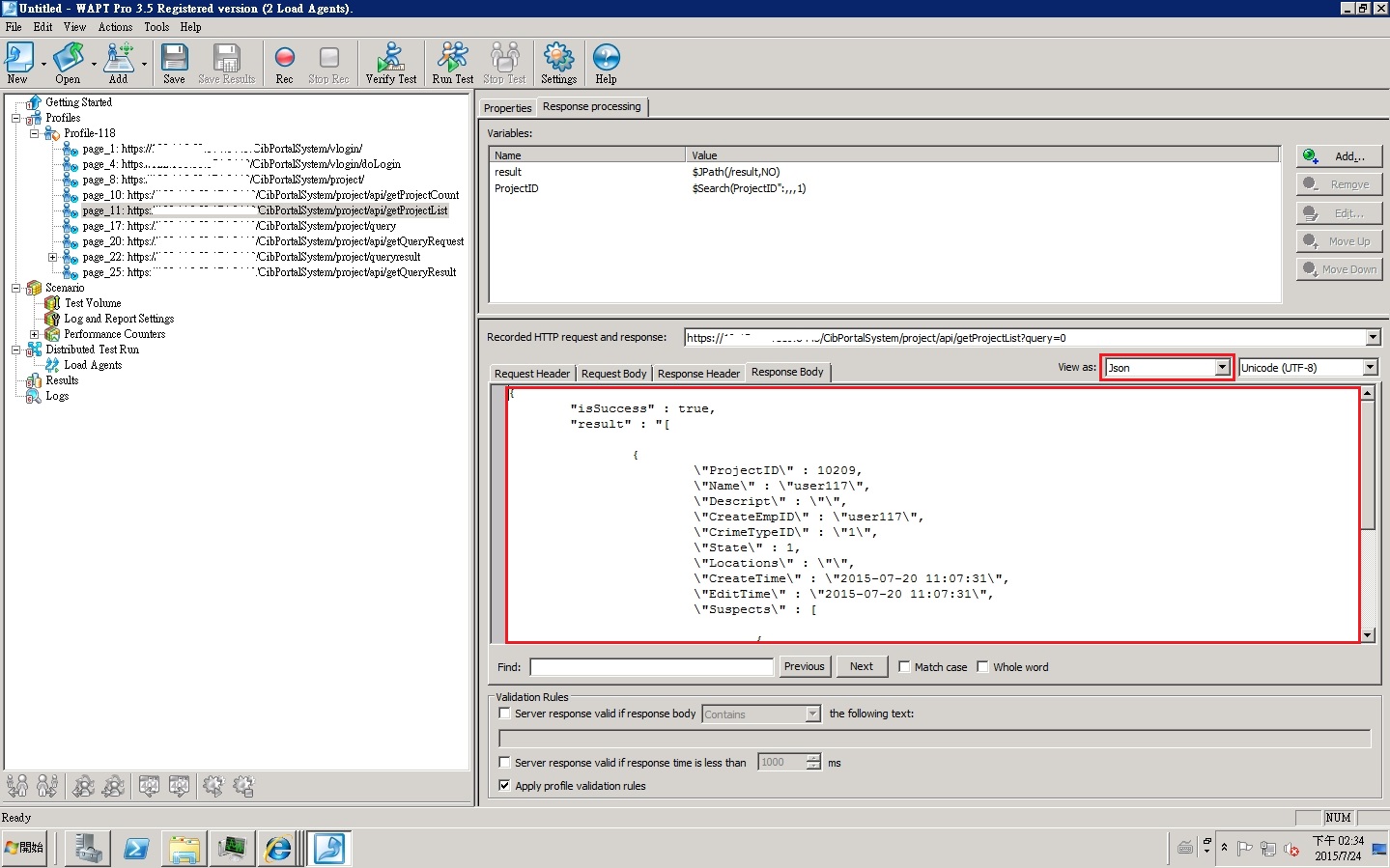This screenshot has height=868, width=1390.
Task: Switch to the Request Header tab
Action: (x=531, y=373)
